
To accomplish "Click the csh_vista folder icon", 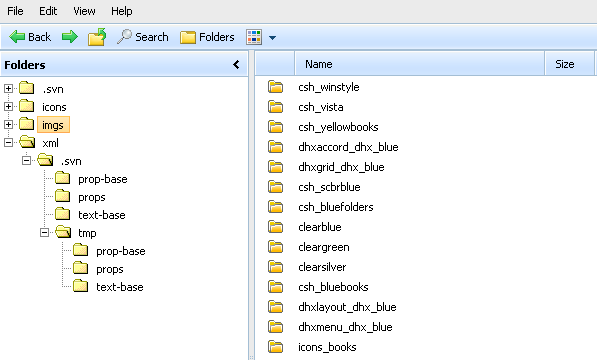I will tap(275, 107).
